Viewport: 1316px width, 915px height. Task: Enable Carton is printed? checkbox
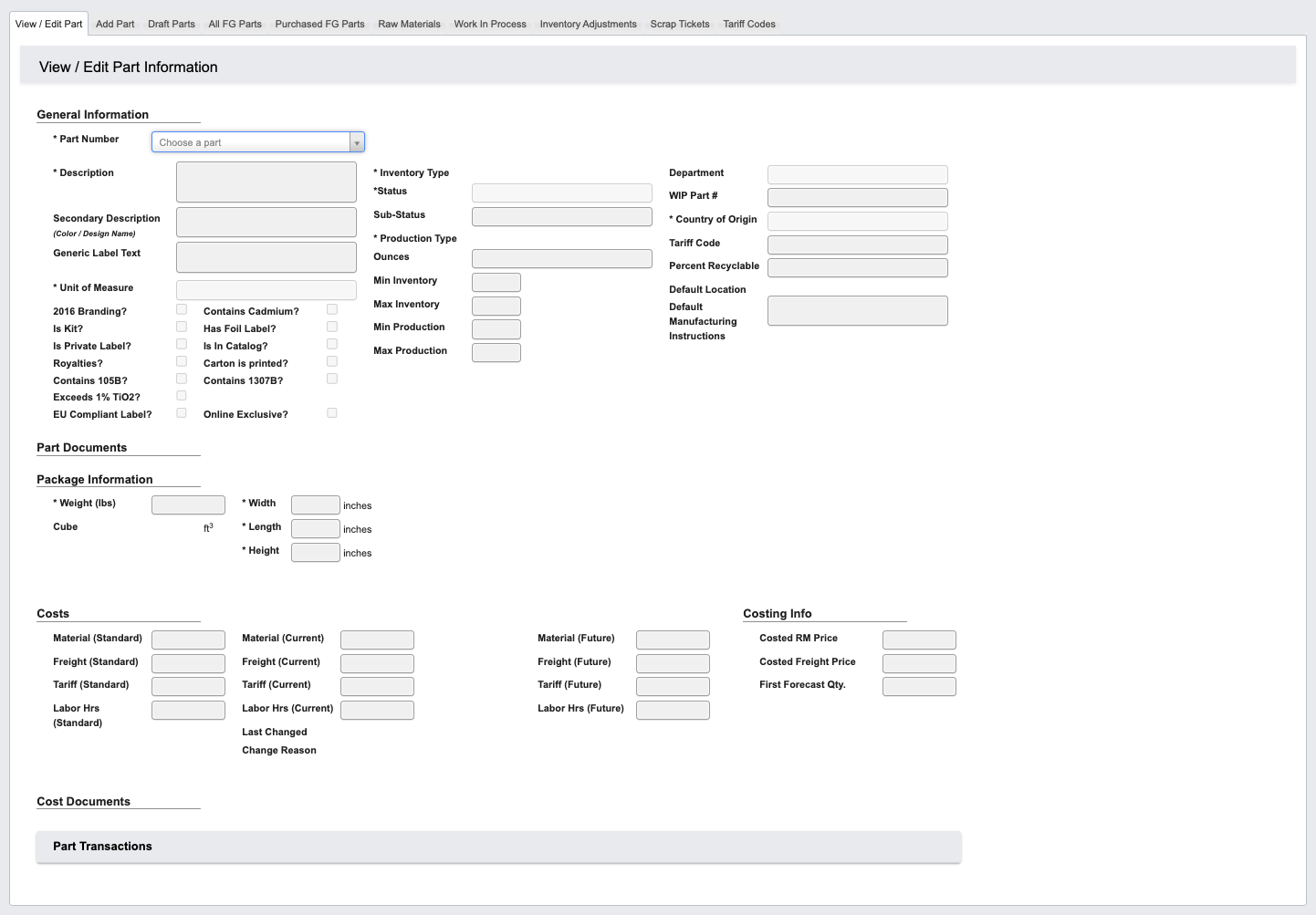click(332, 361)
